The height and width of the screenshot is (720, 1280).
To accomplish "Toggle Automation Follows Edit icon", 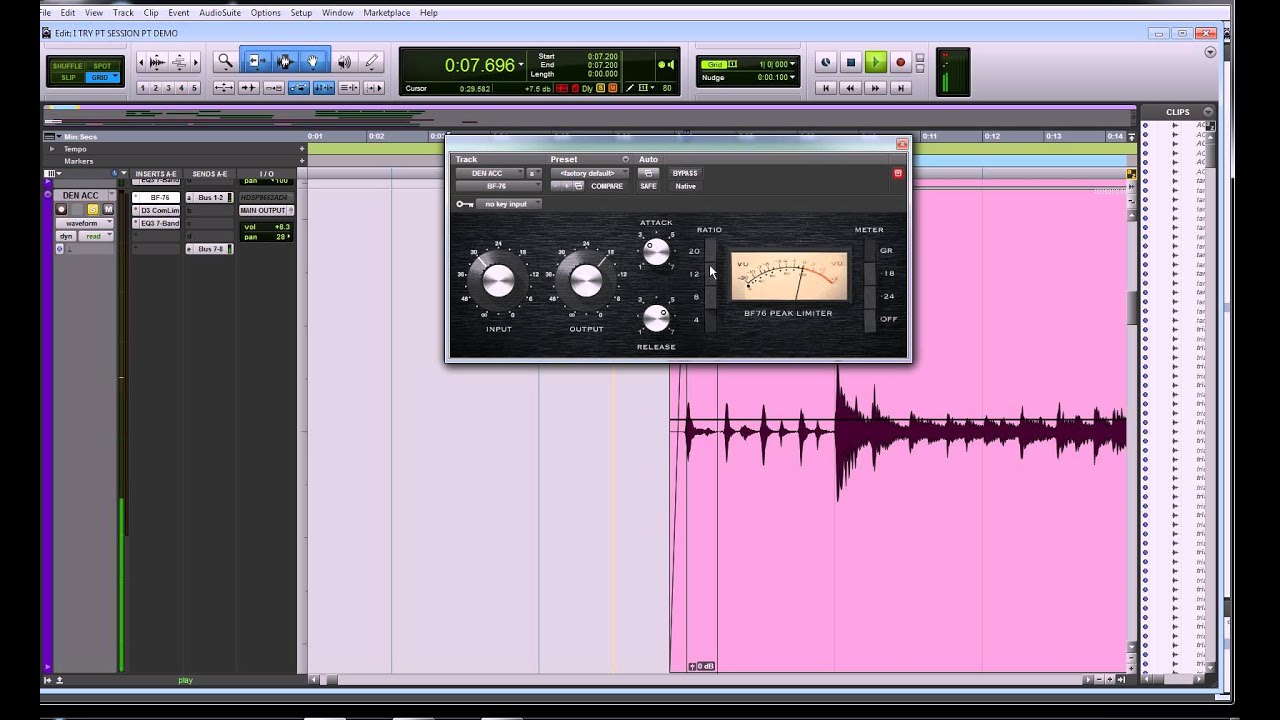I will point(299,88).
